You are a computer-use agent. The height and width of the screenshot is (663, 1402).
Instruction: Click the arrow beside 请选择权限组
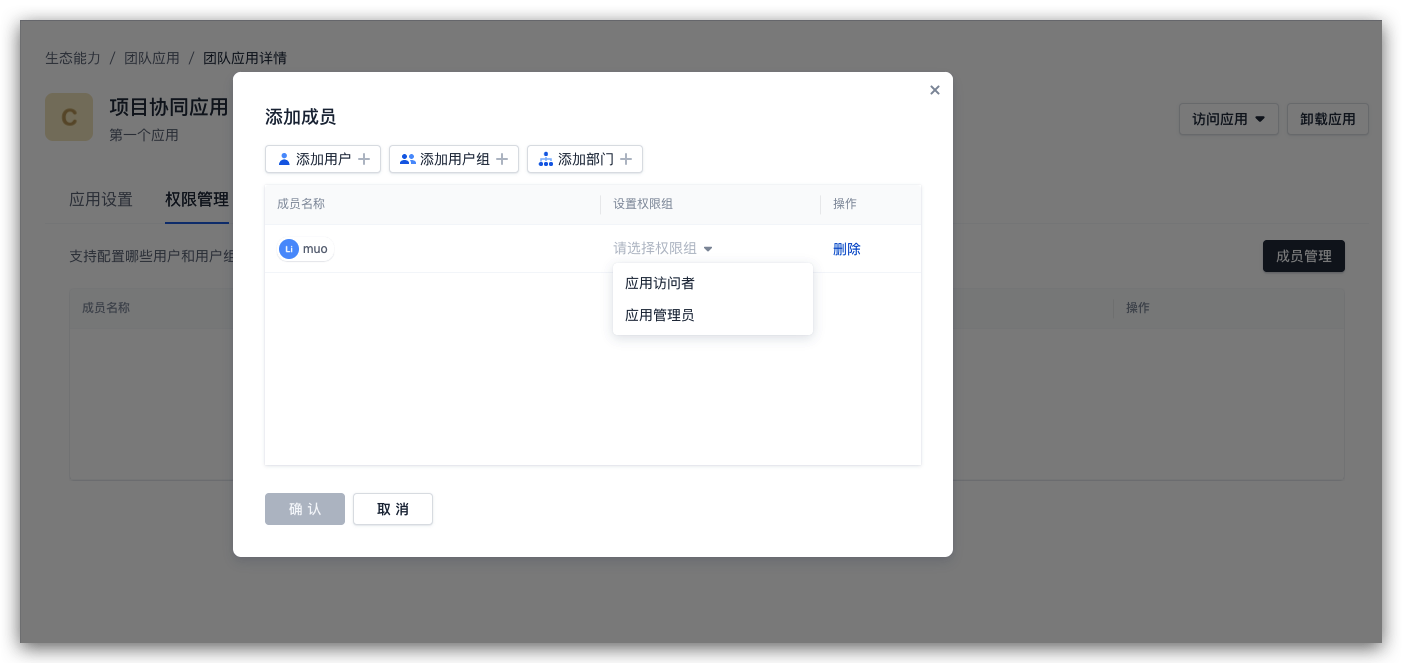click(708, 249)
